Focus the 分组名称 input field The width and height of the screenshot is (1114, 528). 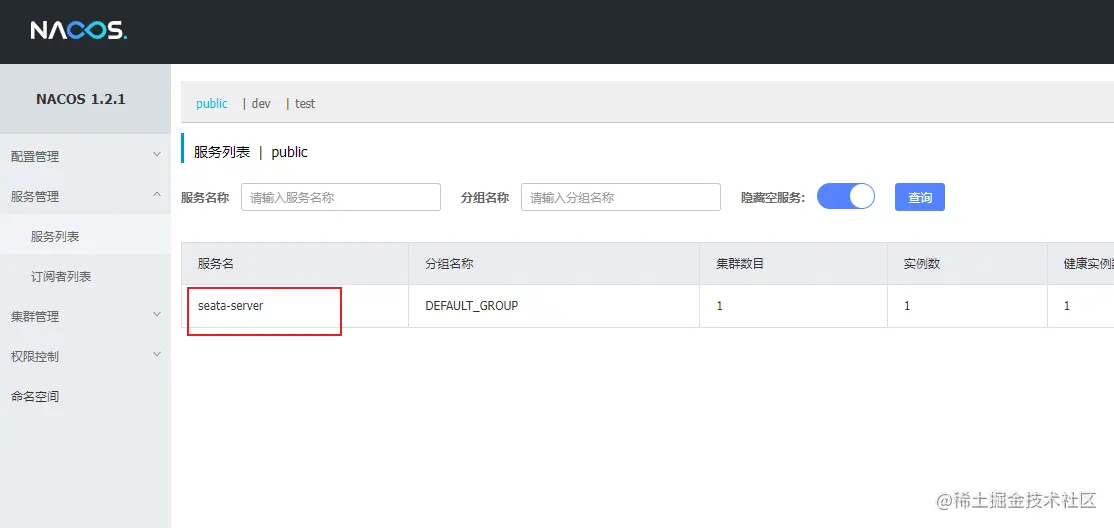[620, 198]
